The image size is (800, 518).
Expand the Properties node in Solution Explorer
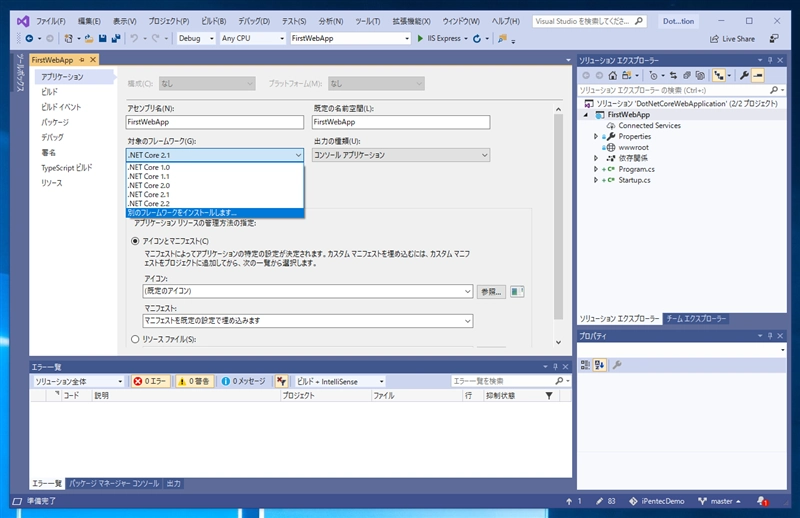point(595,136)
